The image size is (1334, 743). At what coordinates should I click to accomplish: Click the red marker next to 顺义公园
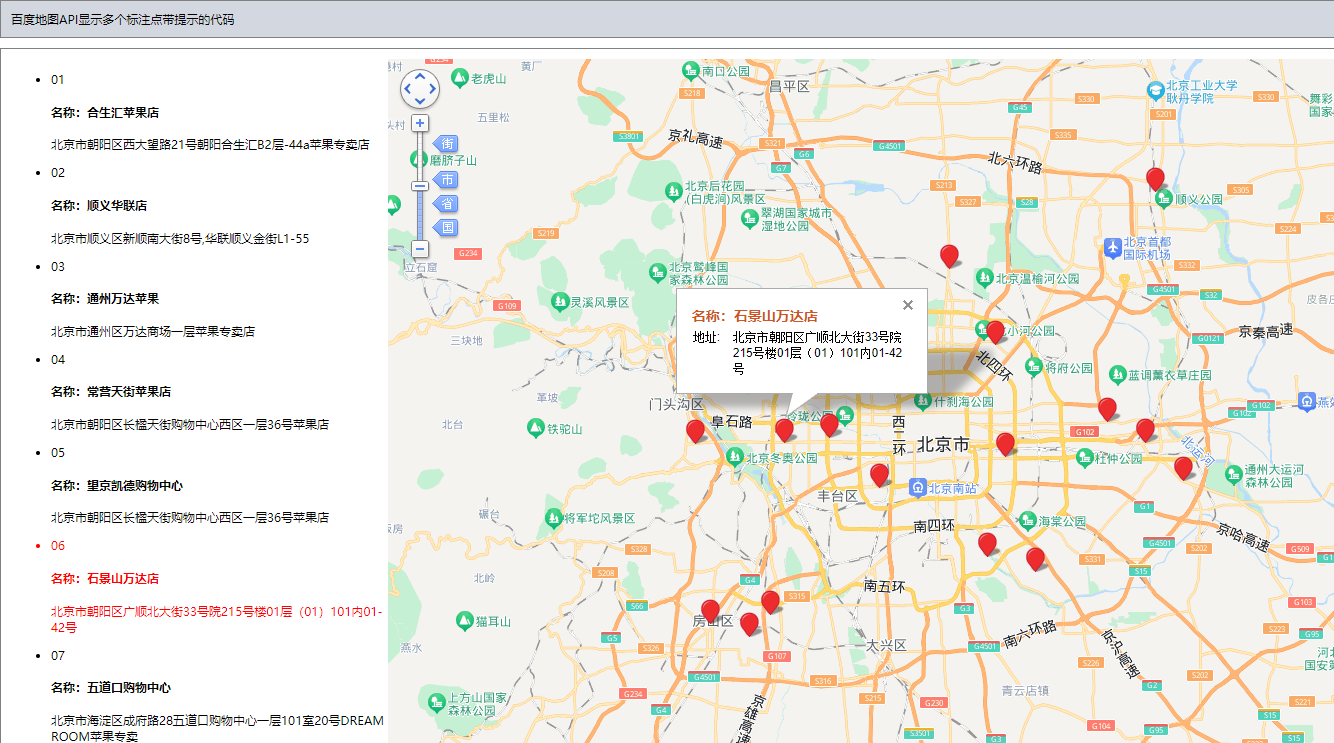(x=1155, y=179)
